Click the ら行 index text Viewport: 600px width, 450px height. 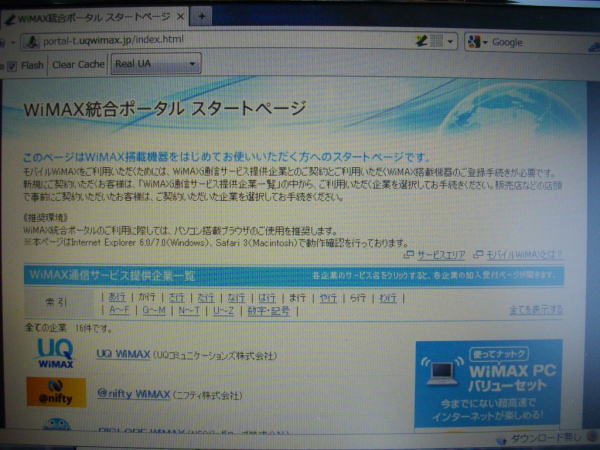[x=358, y=297]
